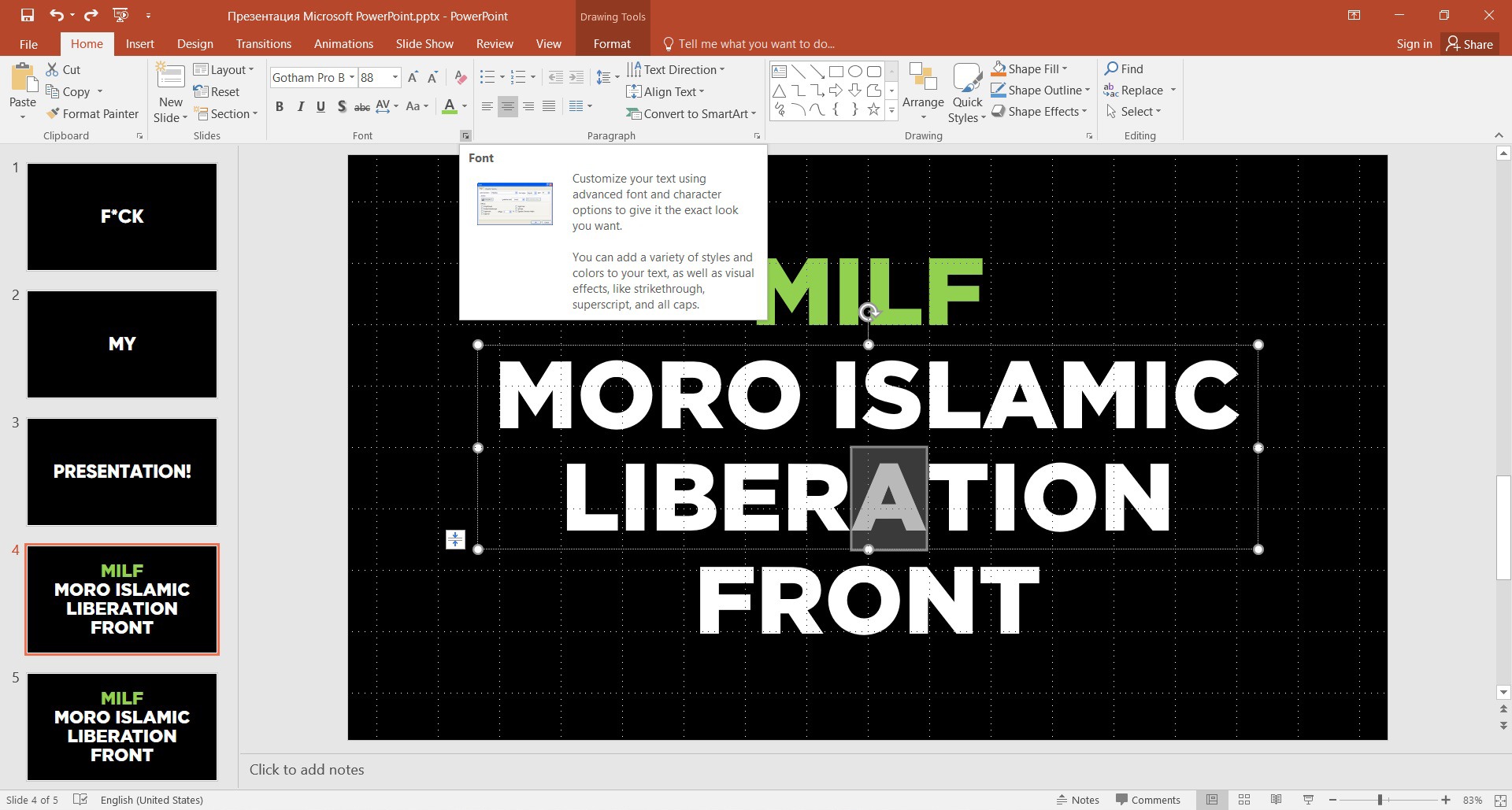
Task: Increase font size with the larger A
Action: click(x=413, y=77)
